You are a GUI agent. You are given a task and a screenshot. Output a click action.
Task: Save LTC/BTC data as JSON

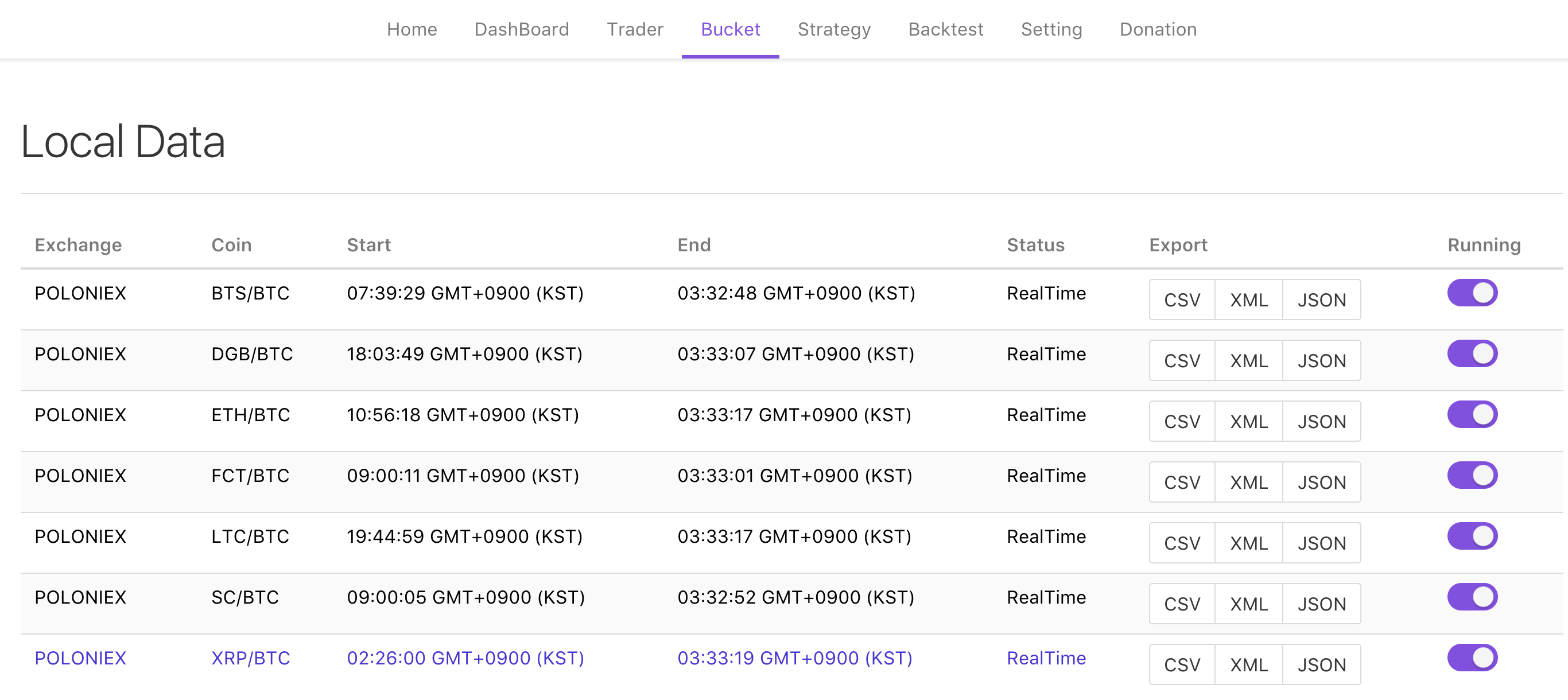(x=1321, y=543)
